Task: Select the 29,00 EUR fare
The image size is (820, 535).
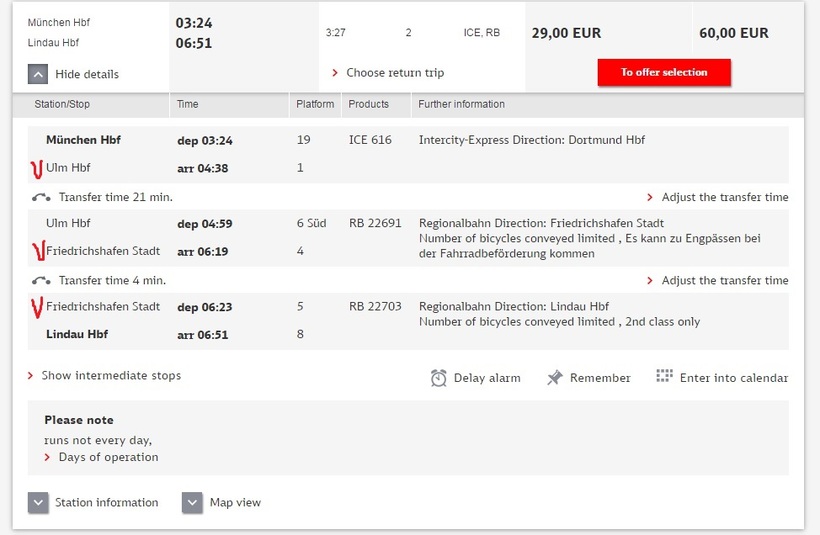Action: [x=566, y=33]
